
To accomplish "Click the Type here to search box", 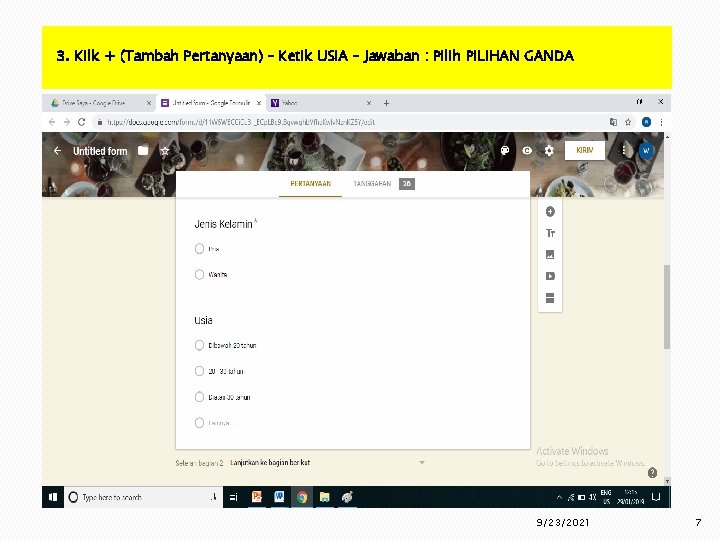I will [143, 497].
